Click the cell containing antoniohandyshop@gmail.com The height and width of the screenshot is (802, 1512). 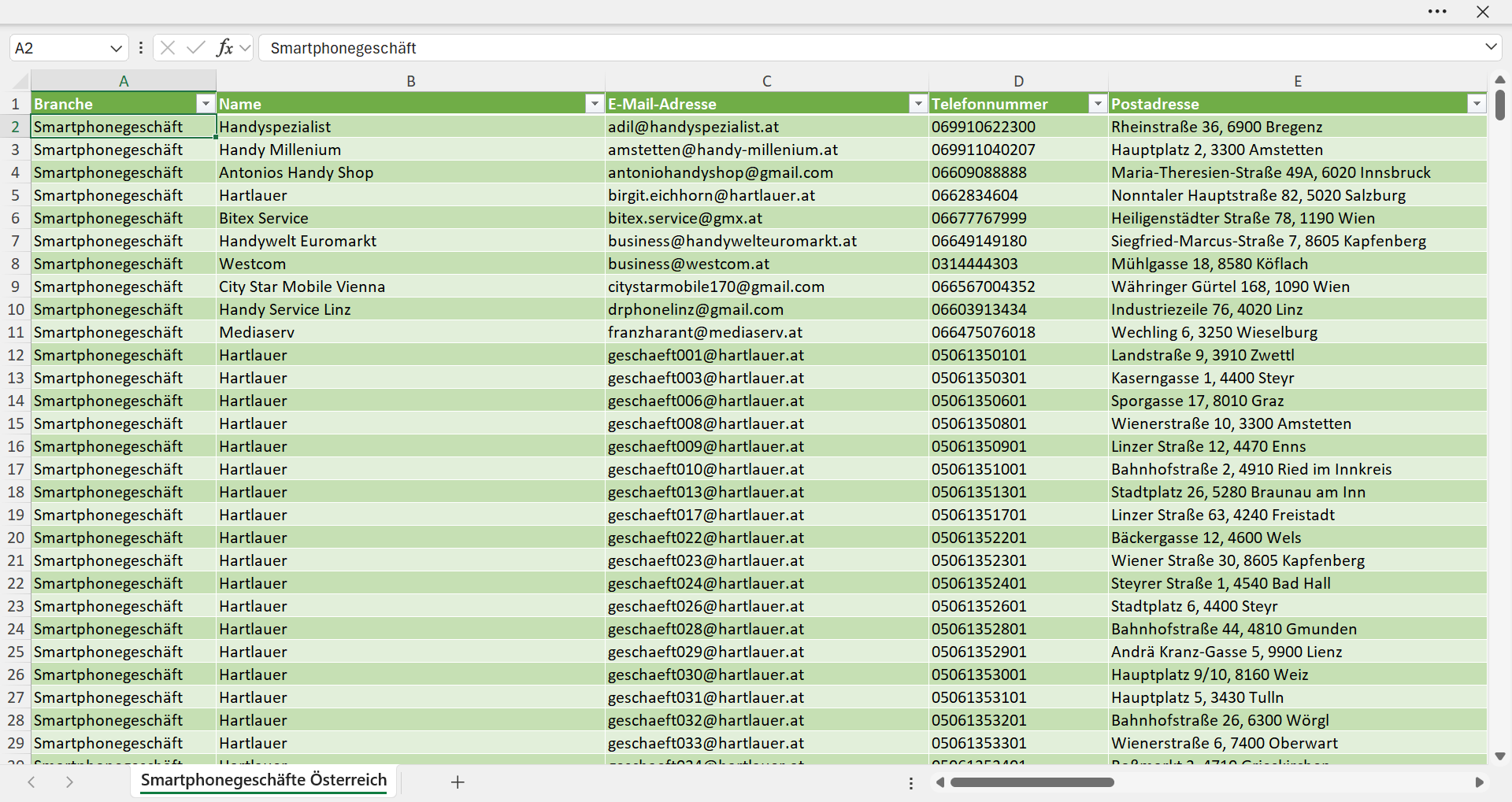coord(767,172)
